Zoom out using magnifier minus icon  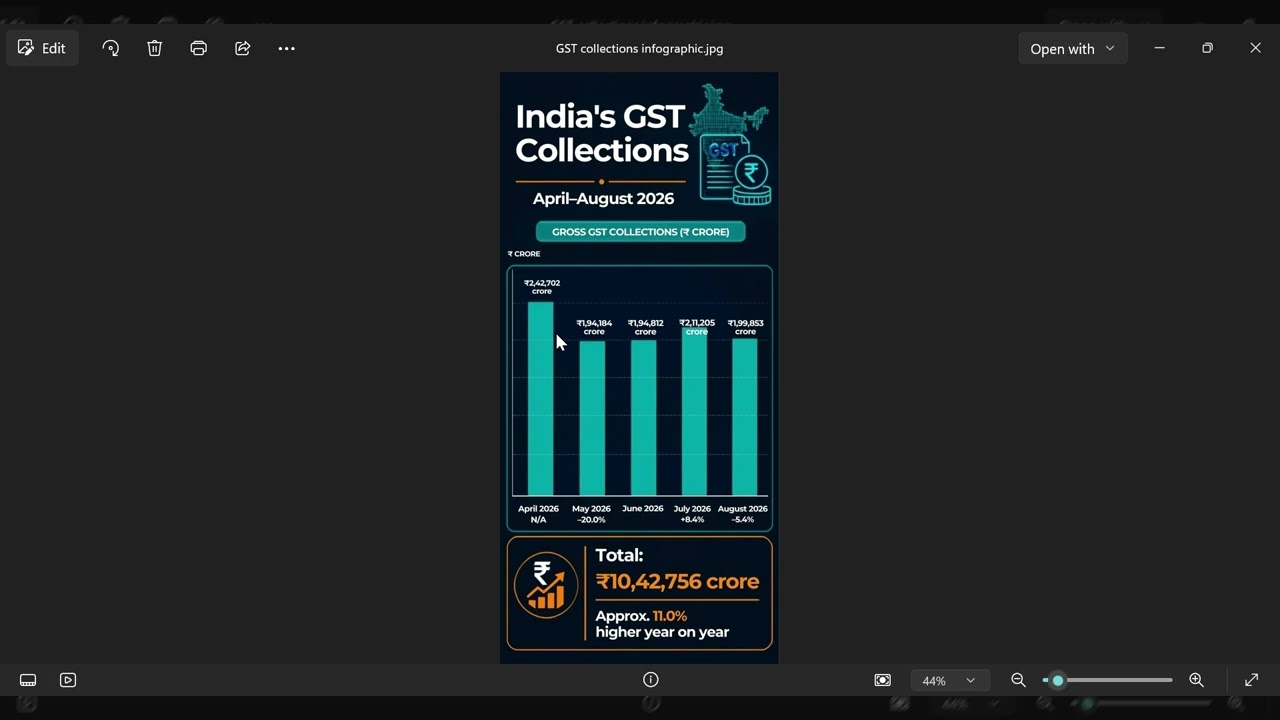pos(1019,680)
